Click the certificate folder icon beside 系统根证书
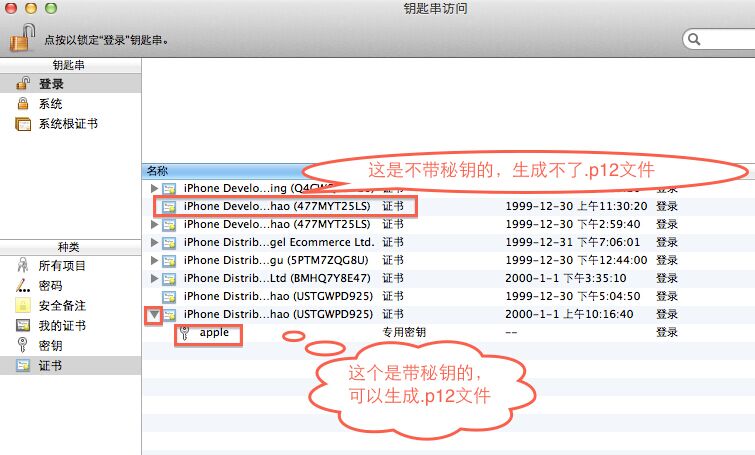 coord(23,124)
